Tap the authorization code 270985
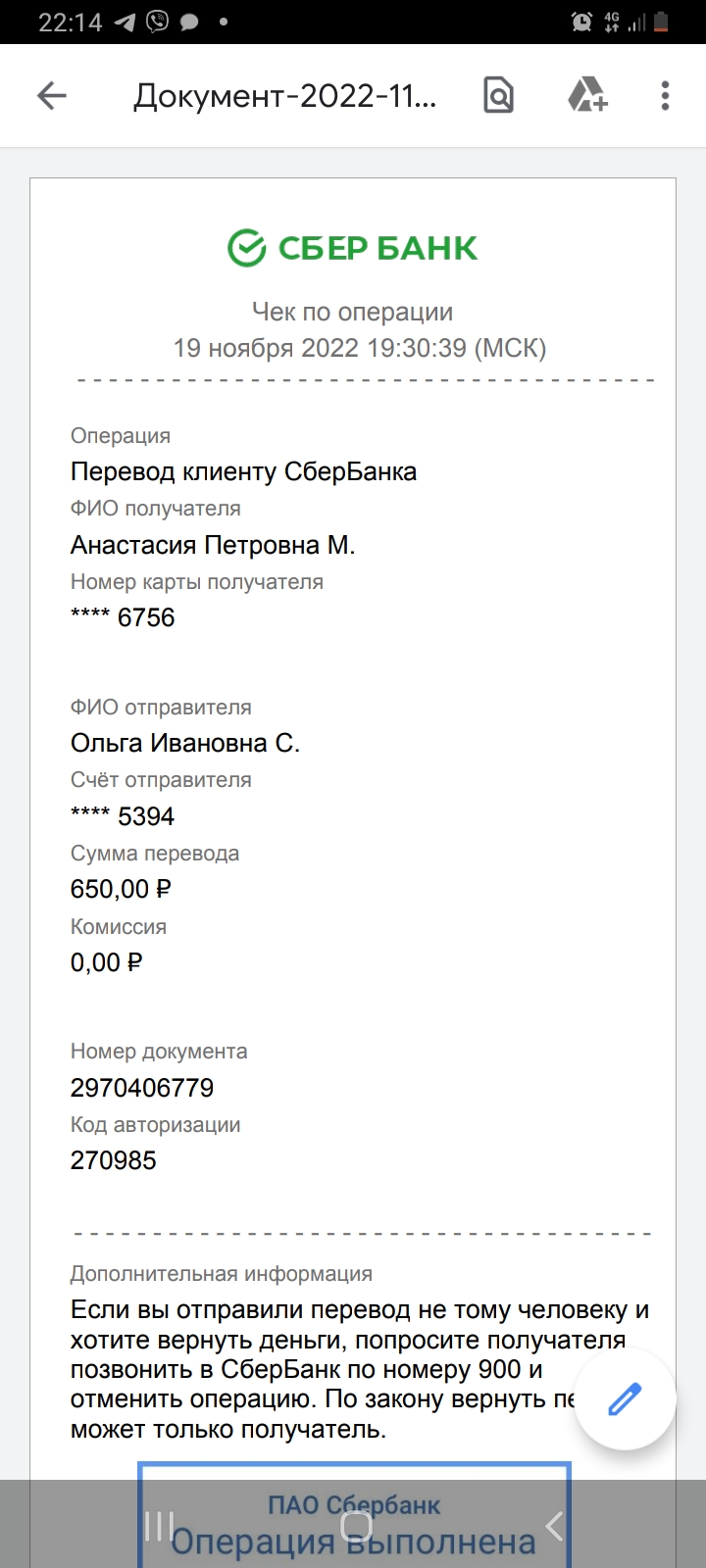 point(114,1160)
